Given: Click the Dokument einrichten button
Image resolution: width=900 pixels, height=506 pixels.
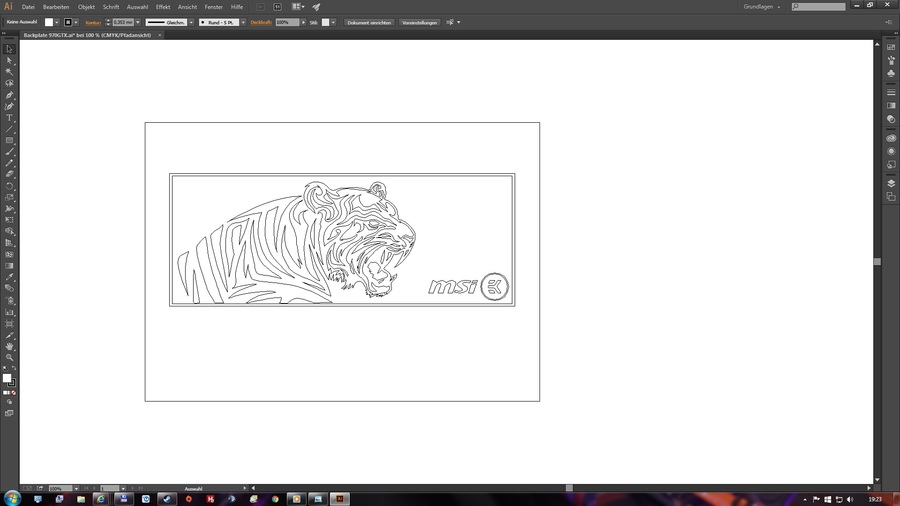Looking at the screenshot, I should 369,22.
